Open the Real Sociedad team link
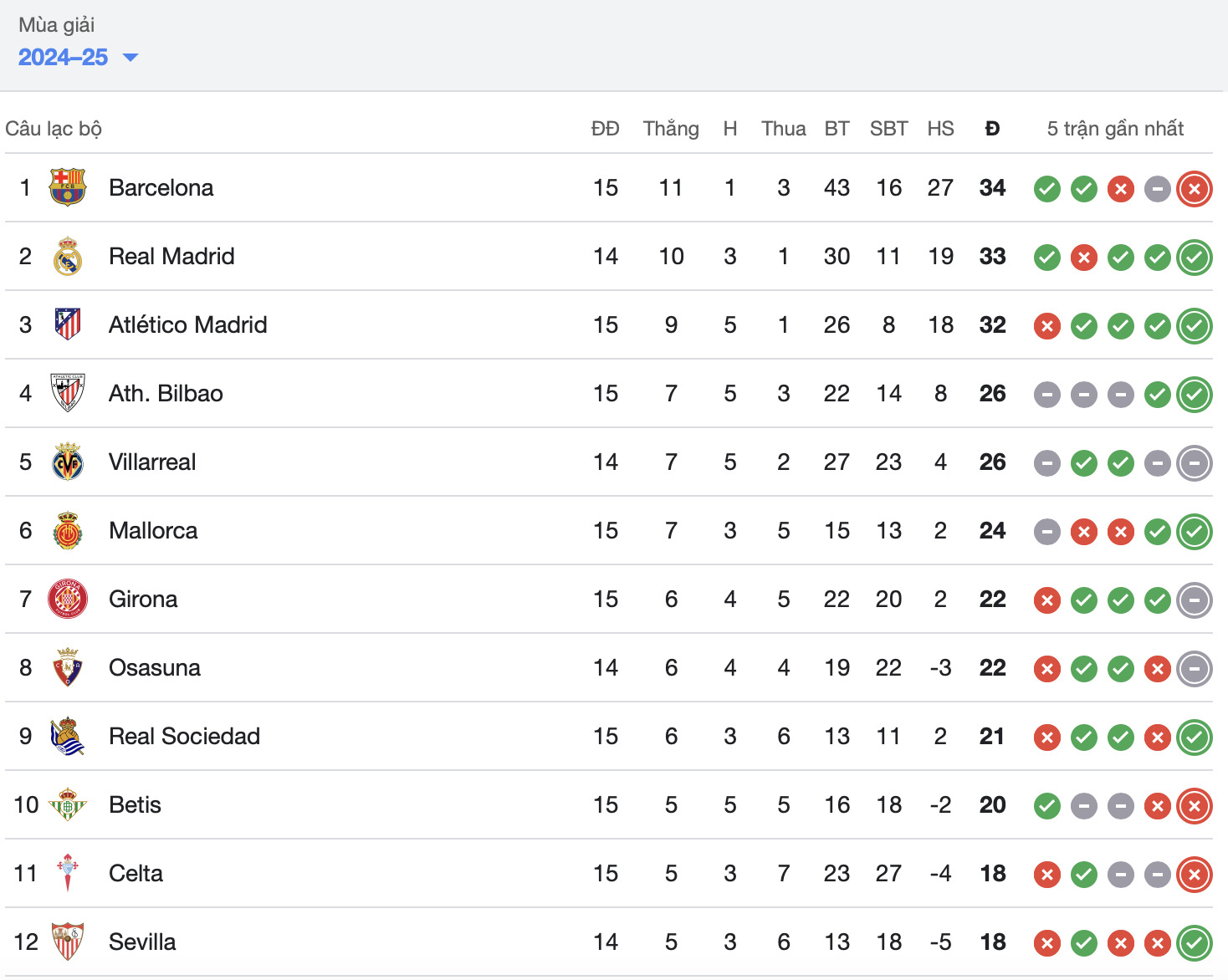The image size is (1228, 980). 184,736
